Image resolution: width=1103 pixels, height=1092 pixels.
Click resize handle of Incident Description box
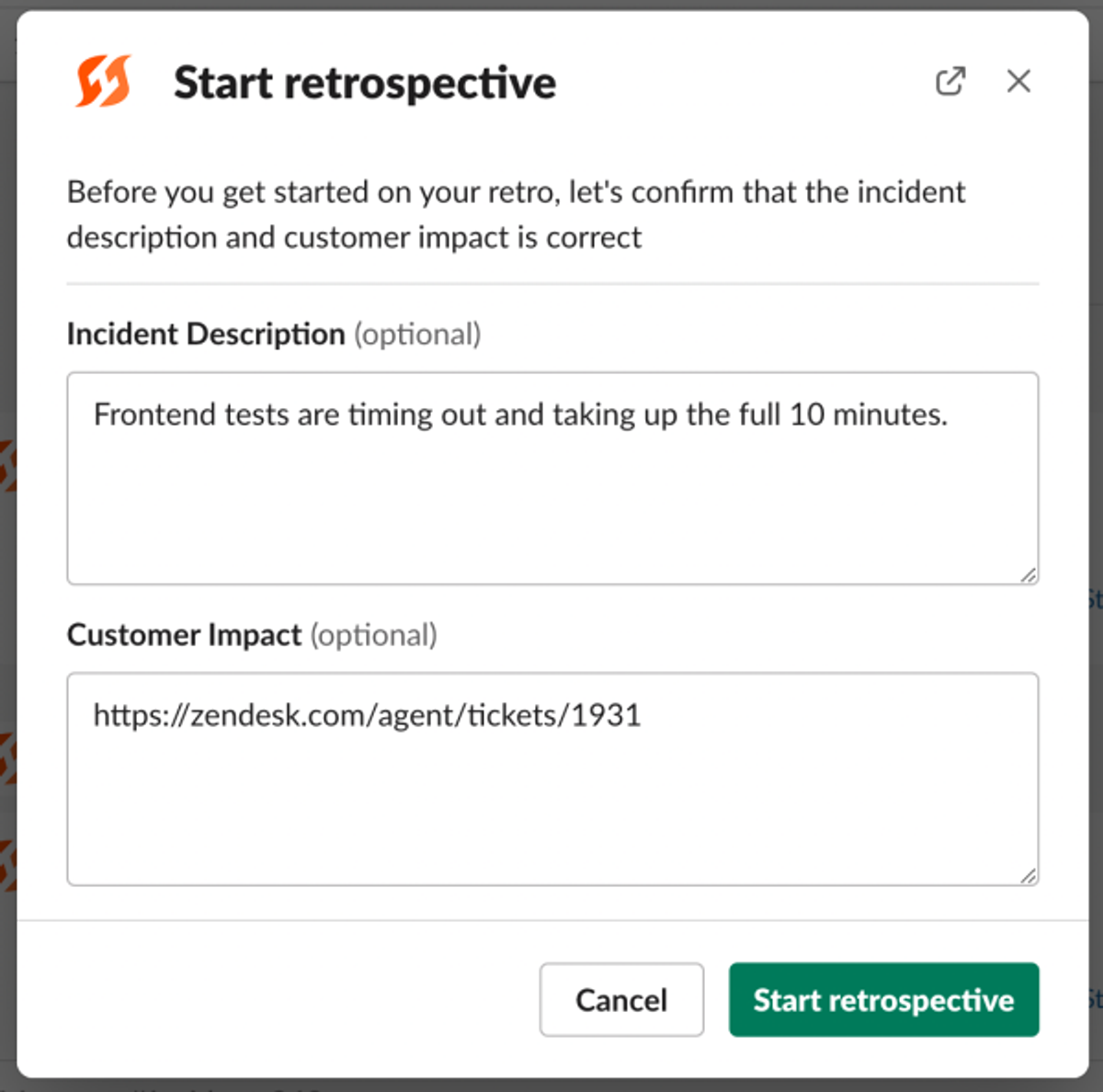click(1028, 574)
